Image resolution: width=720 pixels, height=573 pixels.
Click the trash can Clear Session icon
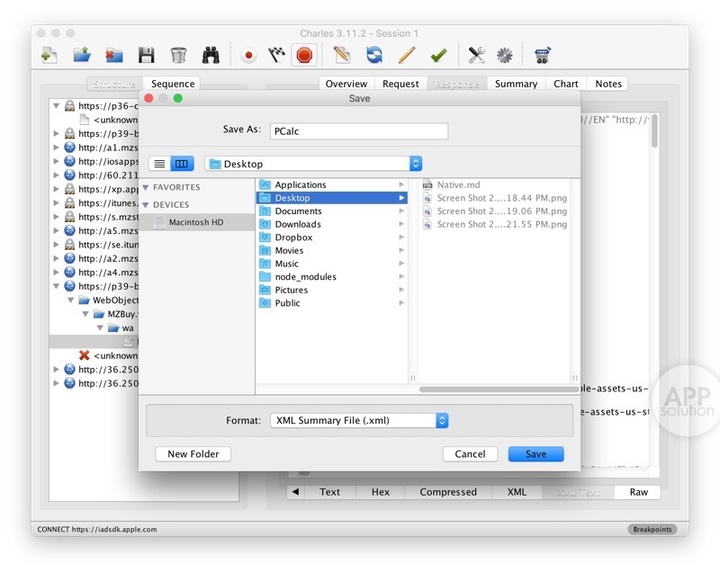(178, 55)
